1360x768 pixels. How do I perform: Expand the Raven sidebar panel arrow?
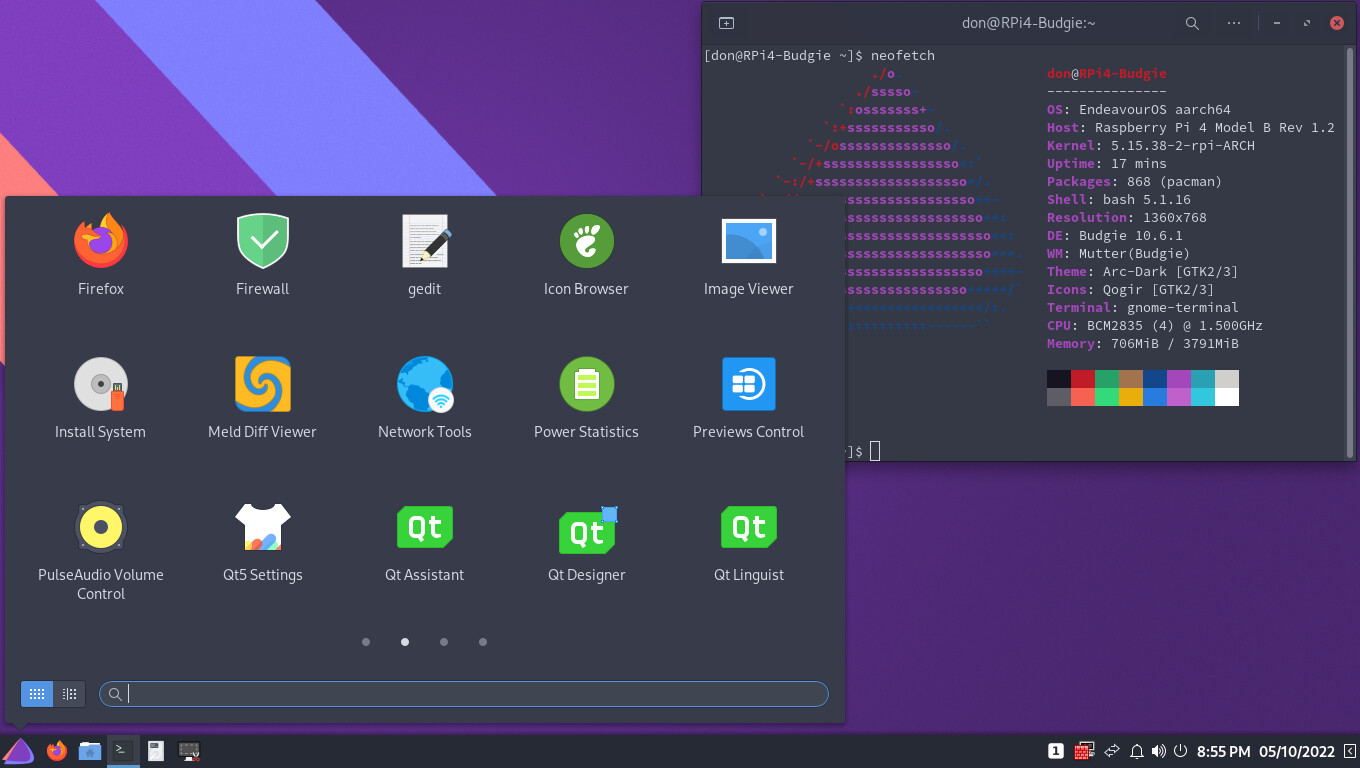tap(1348, 751)
